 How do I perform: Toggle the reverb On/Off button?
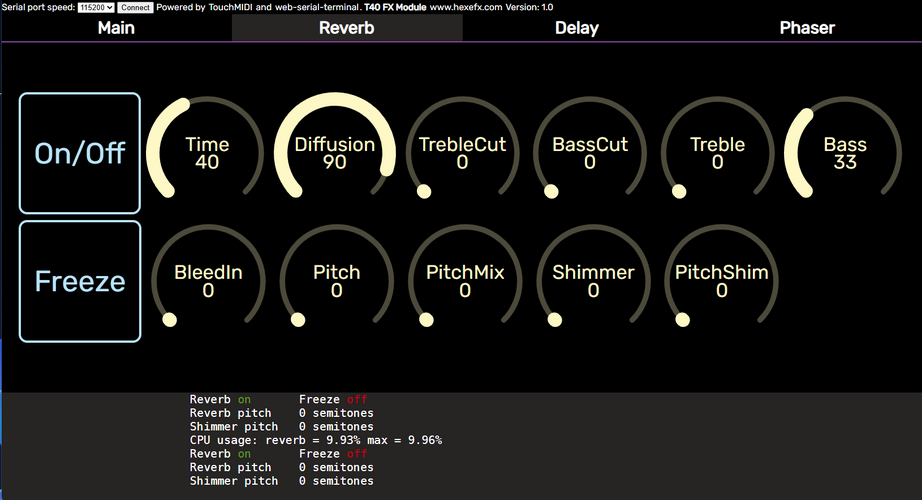pyautogui.click(x=80, y=153)
